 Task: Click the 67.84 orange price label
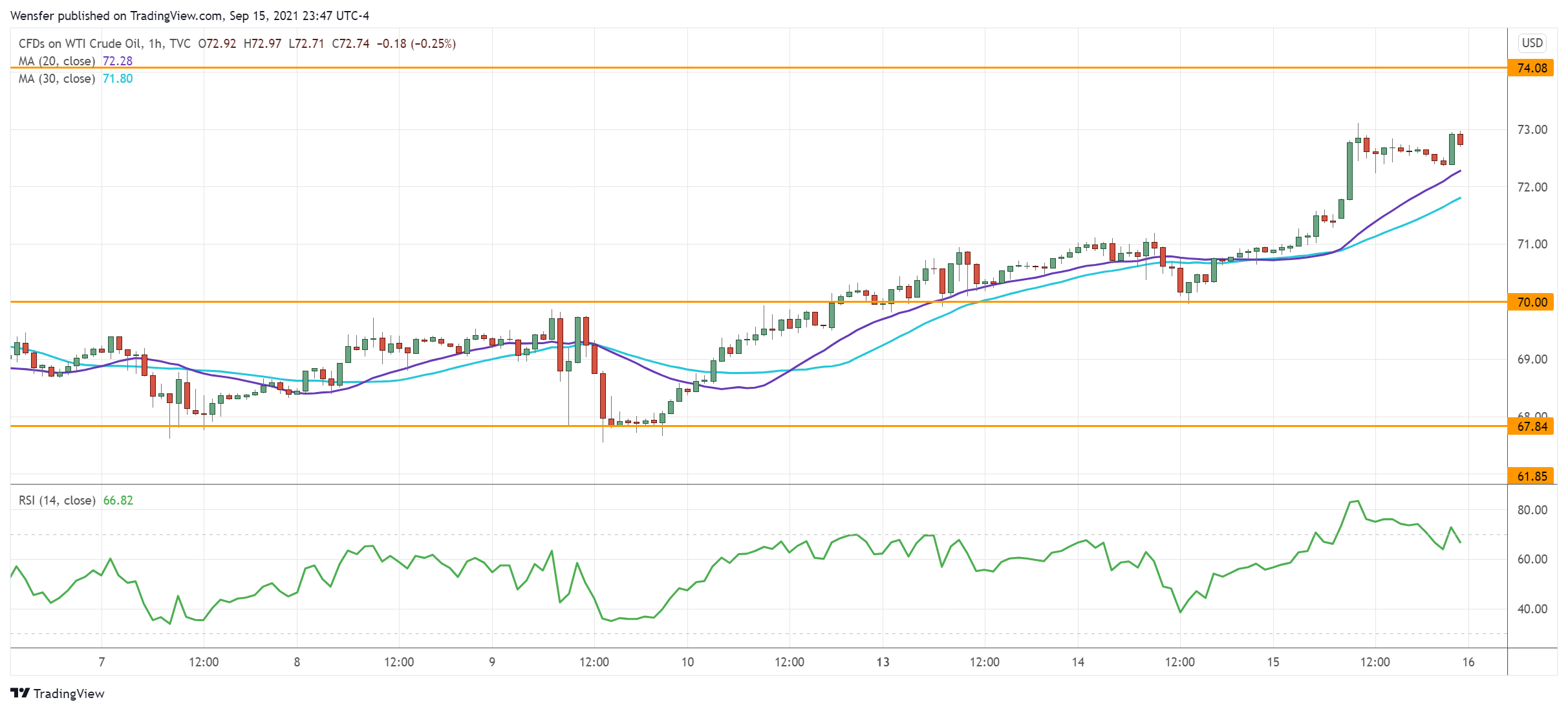point(1530,426)
